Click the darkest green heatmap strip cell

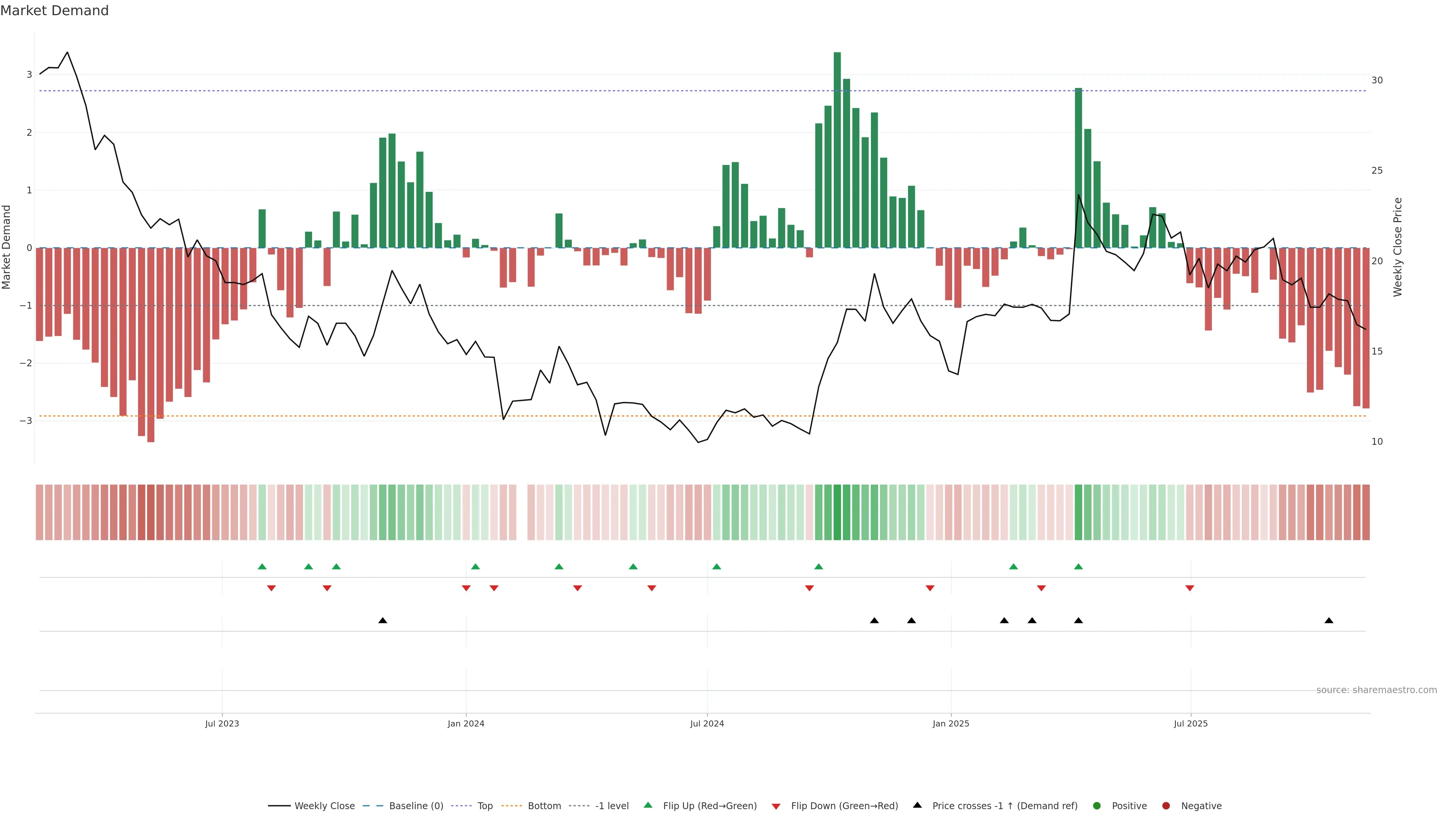coord(837,512)
